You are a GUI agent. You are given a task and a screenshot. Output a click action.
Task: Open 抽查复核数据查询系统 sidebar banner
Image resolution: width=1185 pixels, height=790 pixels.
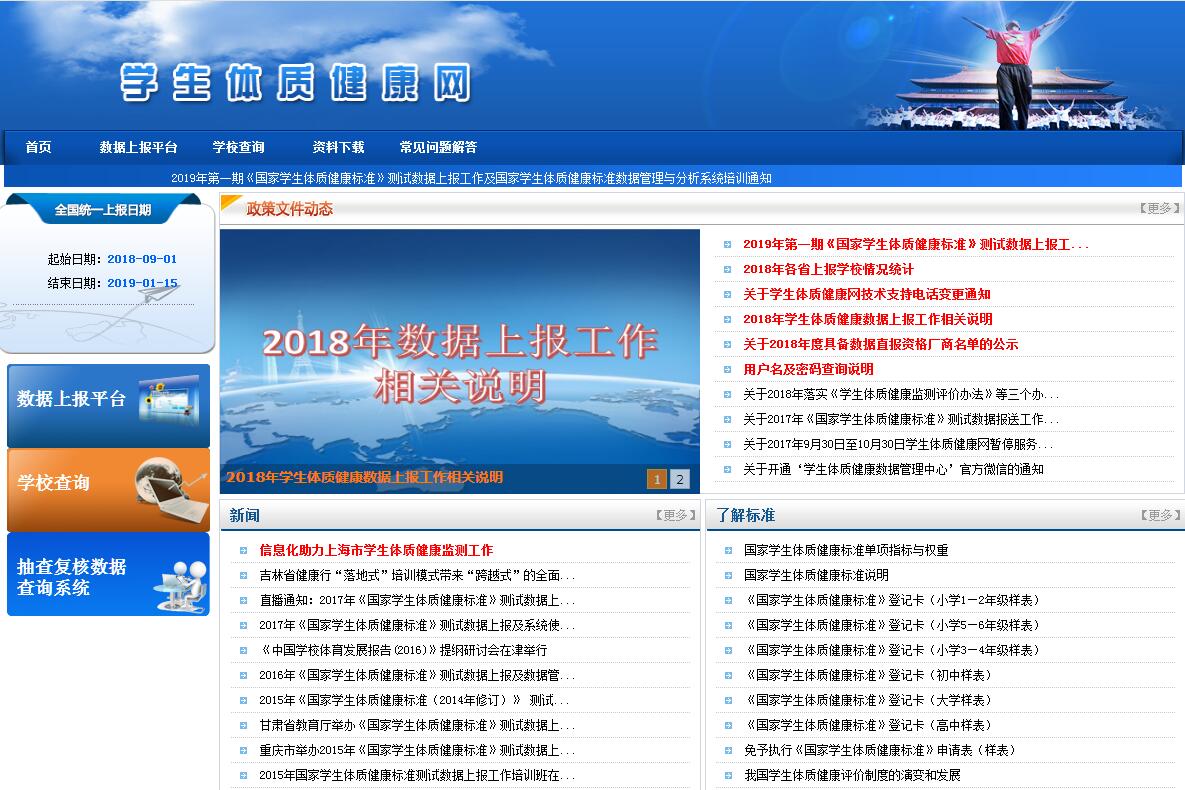(108, 574)
